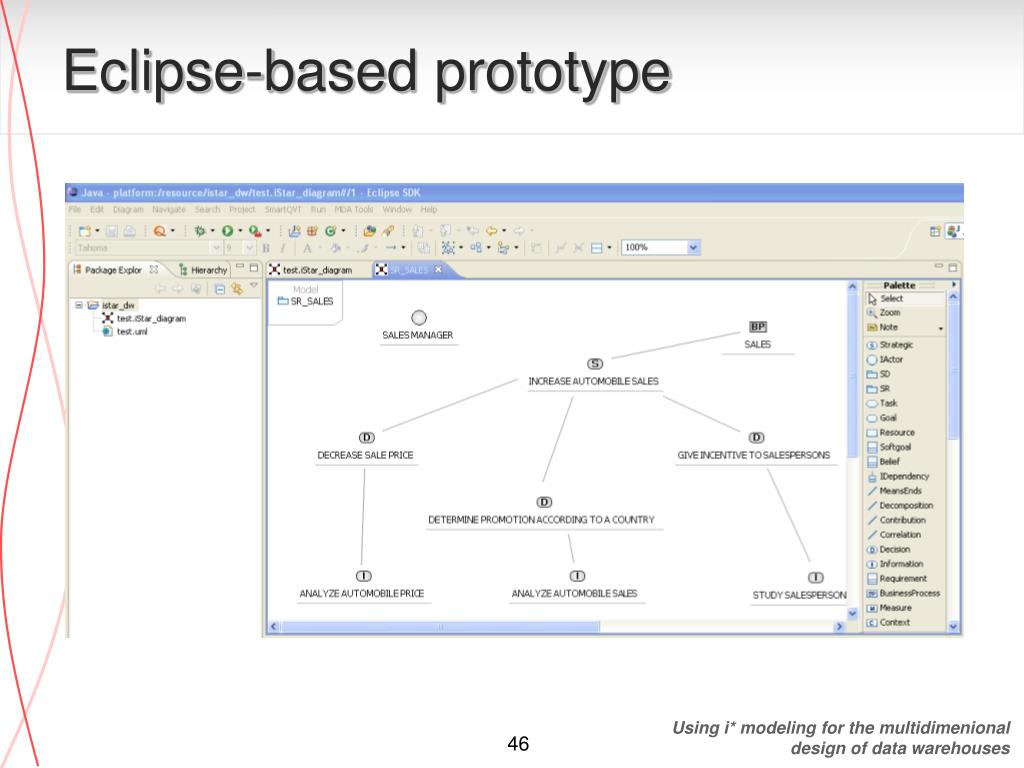Click the Debug bug toolbar icon
The image size is (1024, 768).
tap(200, 231)
